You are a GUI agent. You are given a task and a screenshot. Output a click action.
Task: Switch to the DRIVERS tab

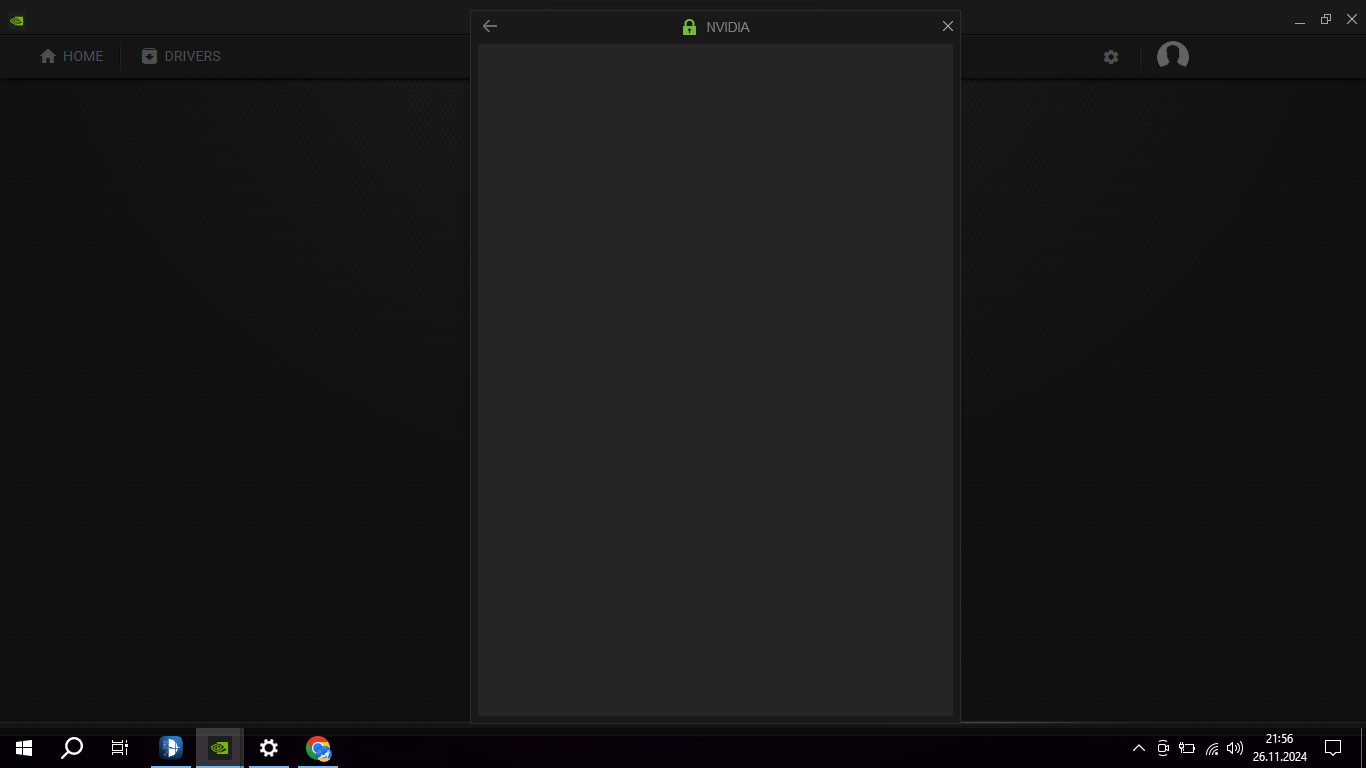pos(181,56)
